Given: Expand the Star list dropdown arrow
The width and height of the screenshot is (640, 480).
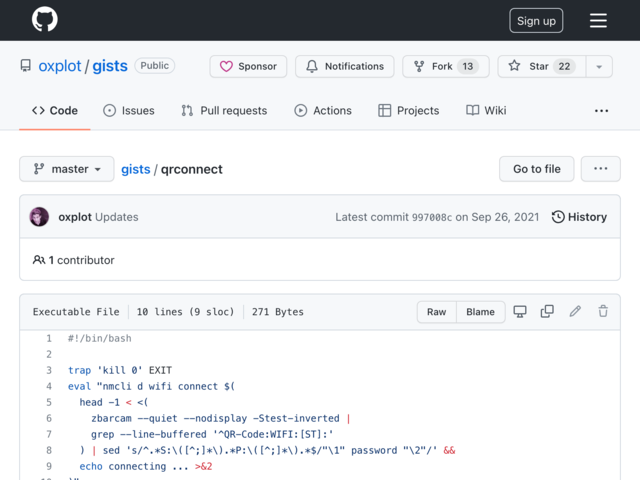Looking at the screenshot, I should [598, 67].
